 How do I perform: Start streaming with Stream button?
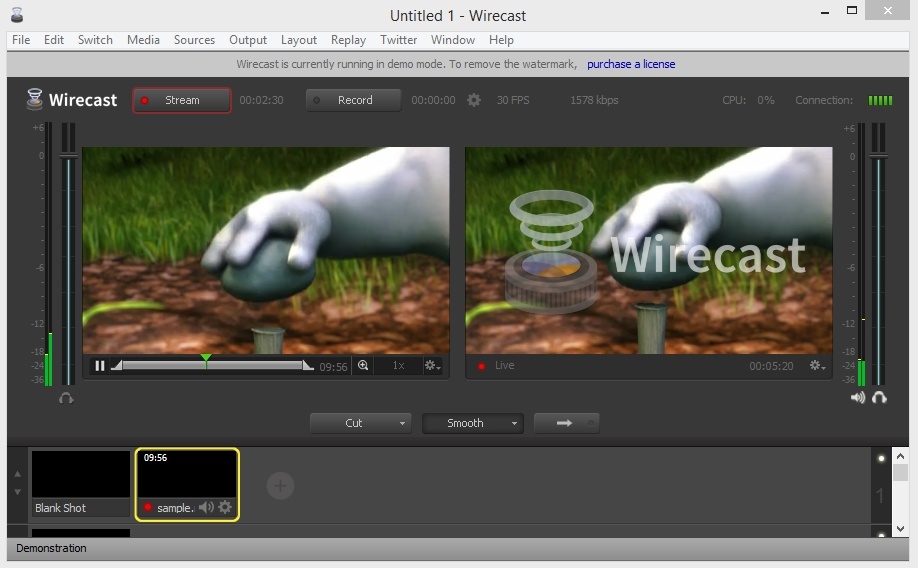181,100
